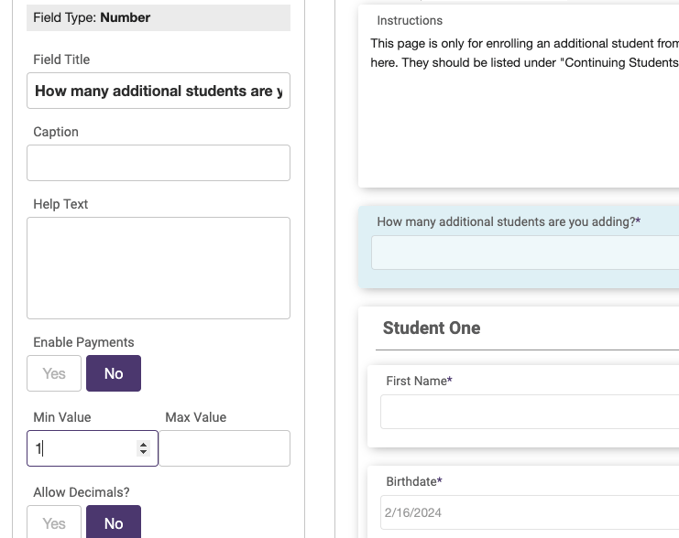The image size is (679, 538).
Task: Click the additional students number input in preview
Action: [525, 253]
